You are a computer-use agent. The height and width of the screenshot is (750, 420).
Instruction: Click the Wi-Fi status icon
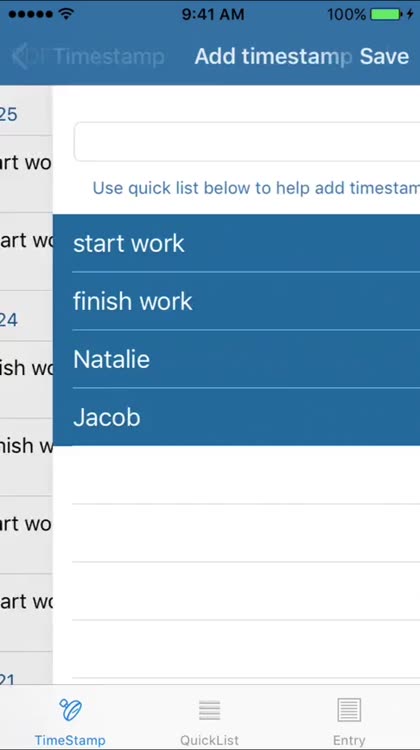pyautogui.click(x=66, y=14)
